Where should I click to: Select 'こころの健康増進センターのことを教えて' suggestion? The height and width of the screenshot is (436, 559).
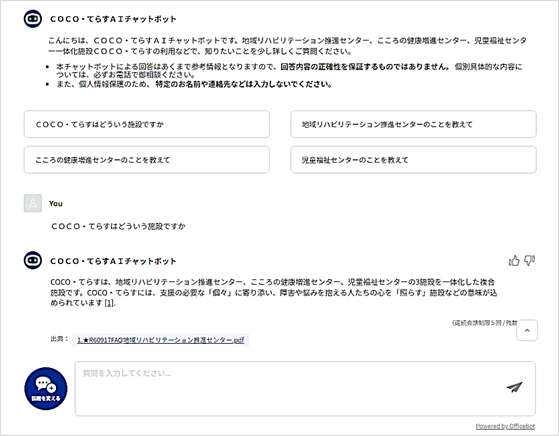click(x=147, y=160)
